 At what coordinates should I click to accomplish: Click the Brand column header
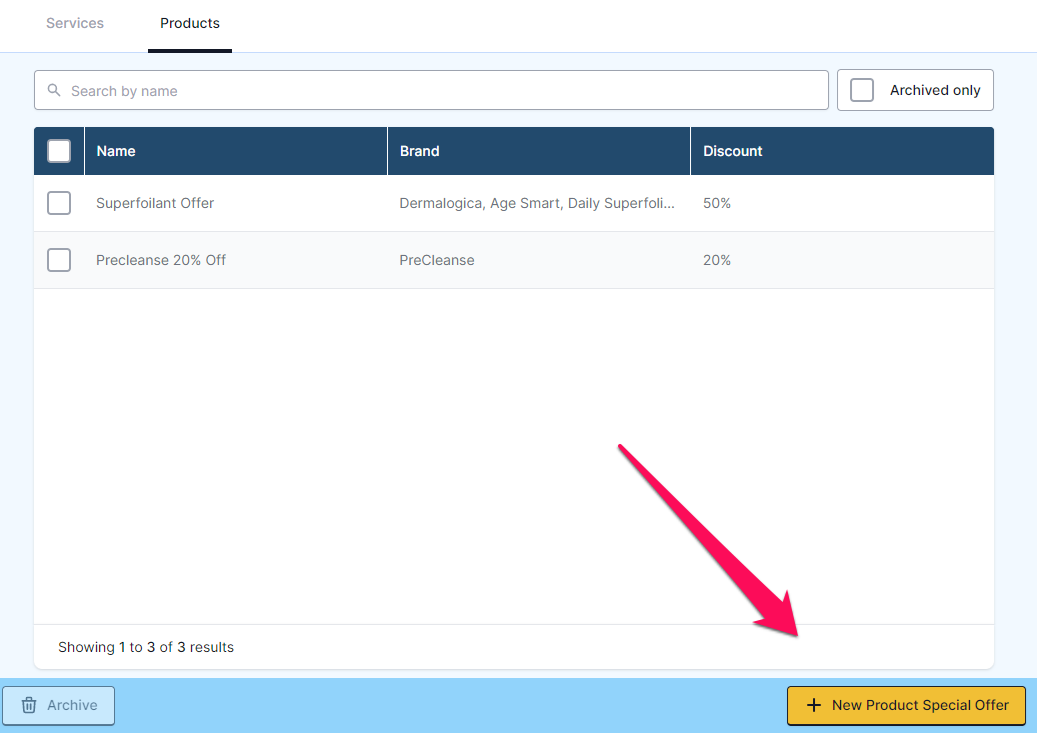(x=420, y=151)
